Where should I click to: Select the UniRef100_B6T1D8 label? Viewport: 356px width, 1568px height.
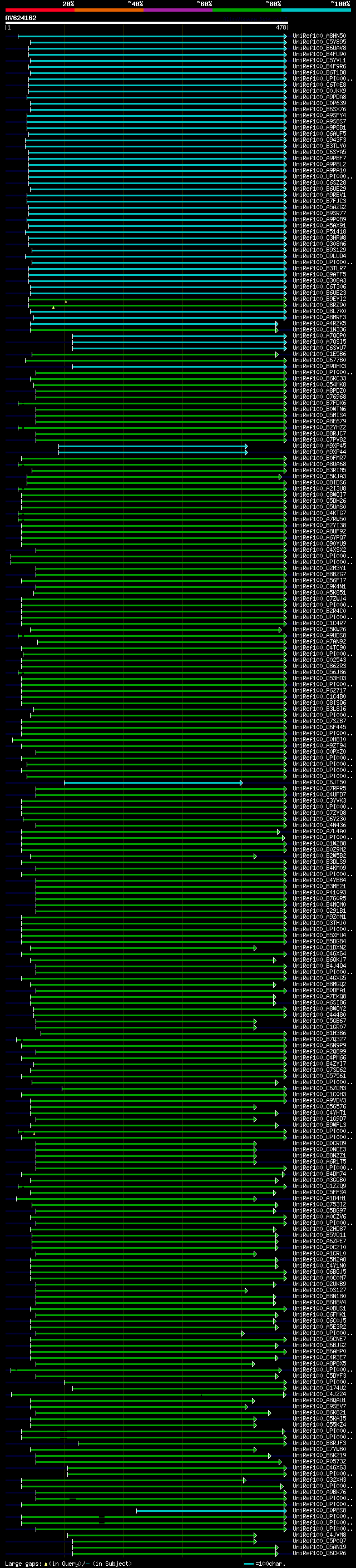click(x=319, y=73)
